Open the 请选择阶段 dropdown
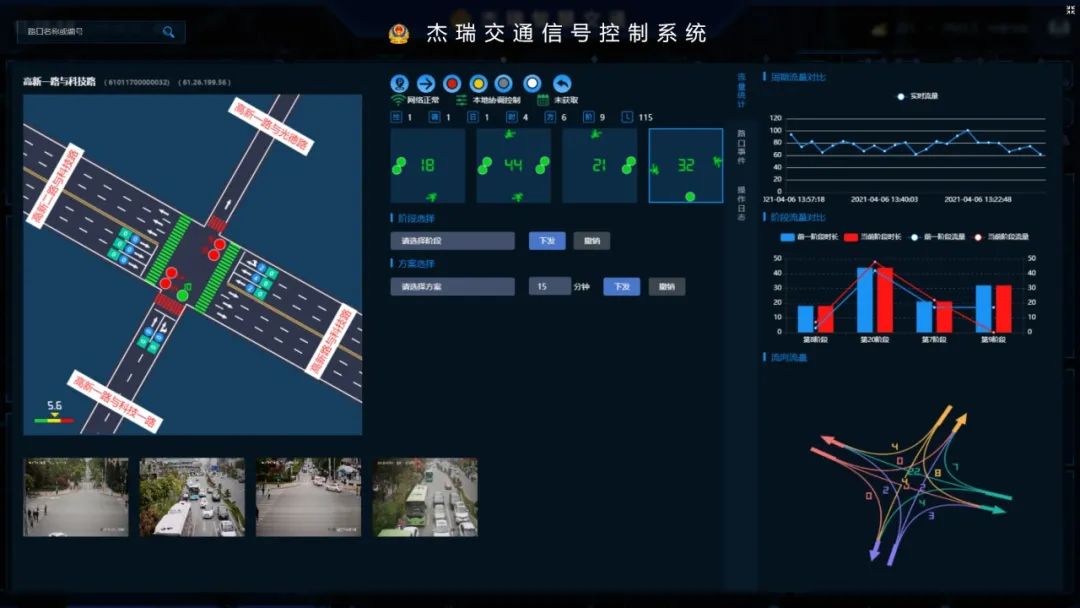 pos(452,241)
